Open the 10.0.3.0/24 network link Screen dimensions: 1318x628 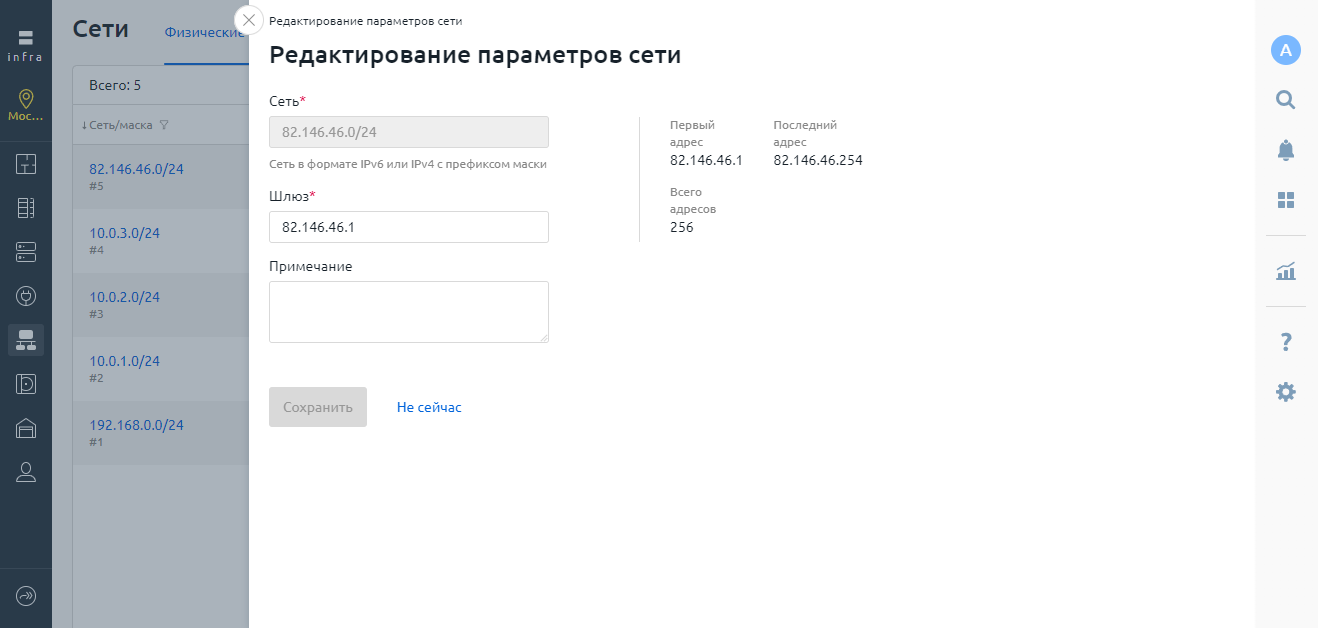[125, 233]
